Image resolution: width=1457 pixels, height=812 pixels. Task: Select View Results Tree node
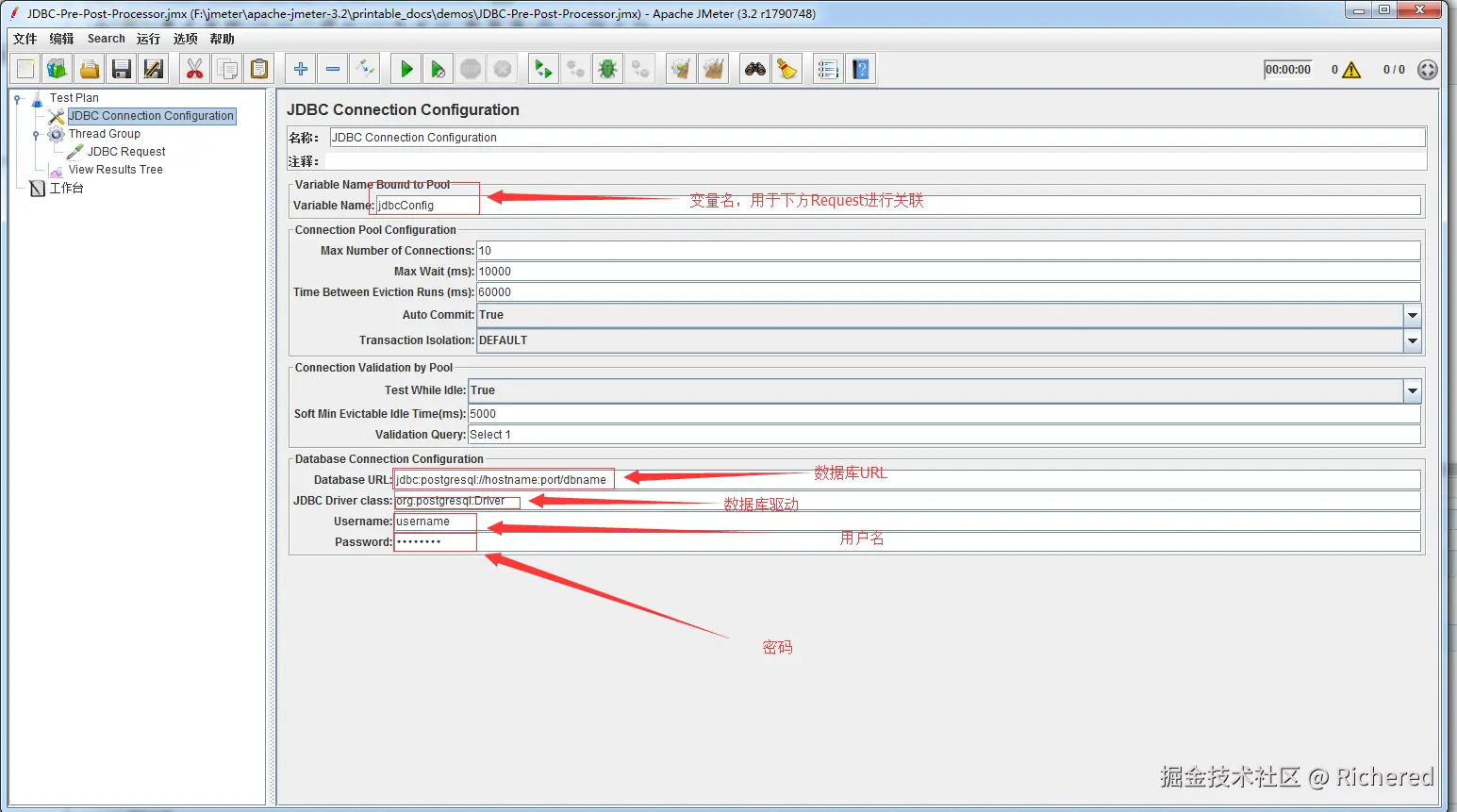(x=116, y=170)
